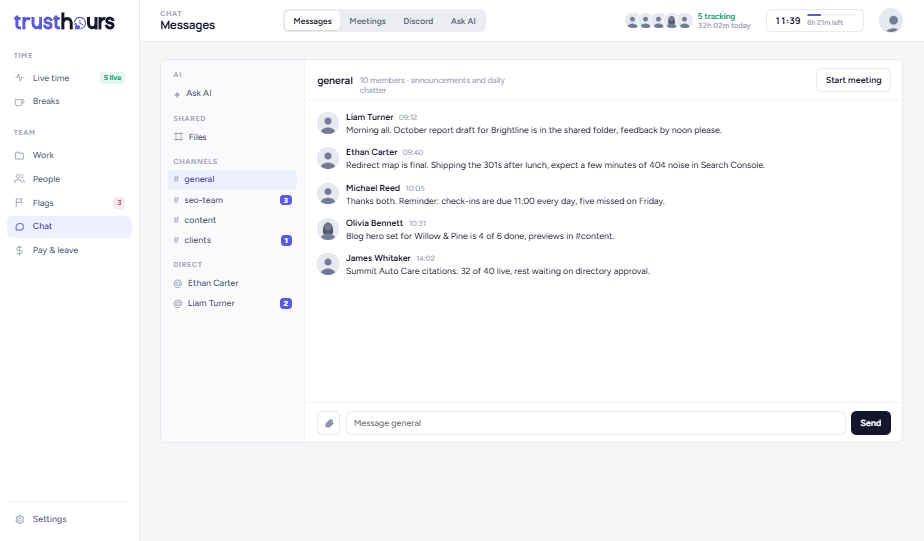Open user profile avatar in header
This screenshot has width=924, height=541.
[891, 21]
